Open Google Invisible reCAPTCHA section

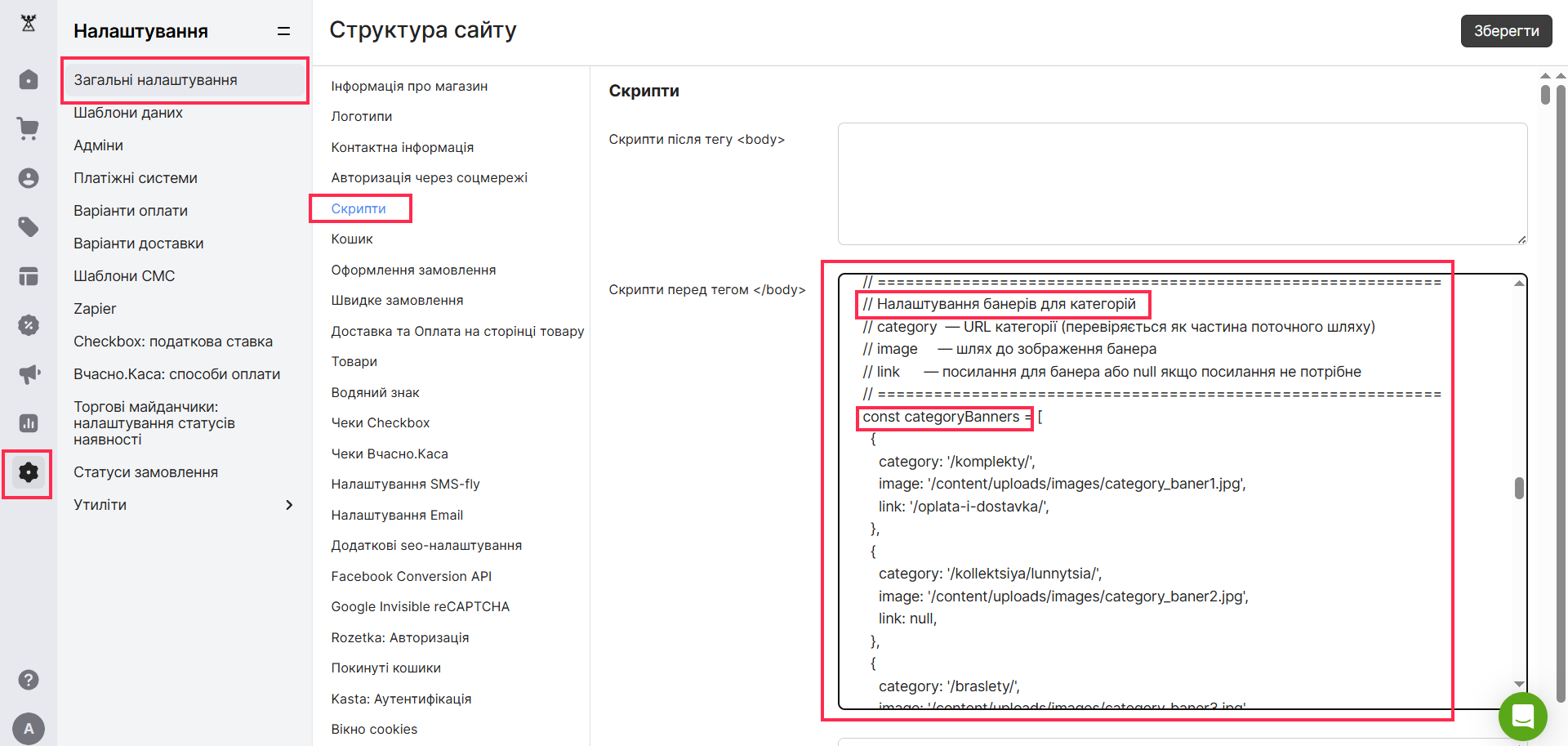[420, 607]
